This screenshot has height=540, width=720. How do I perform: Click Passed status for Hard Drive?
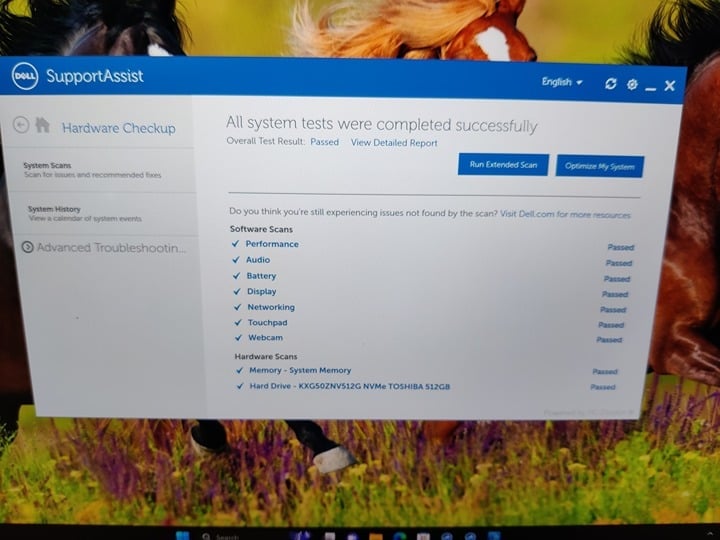(x=603, y=387)
